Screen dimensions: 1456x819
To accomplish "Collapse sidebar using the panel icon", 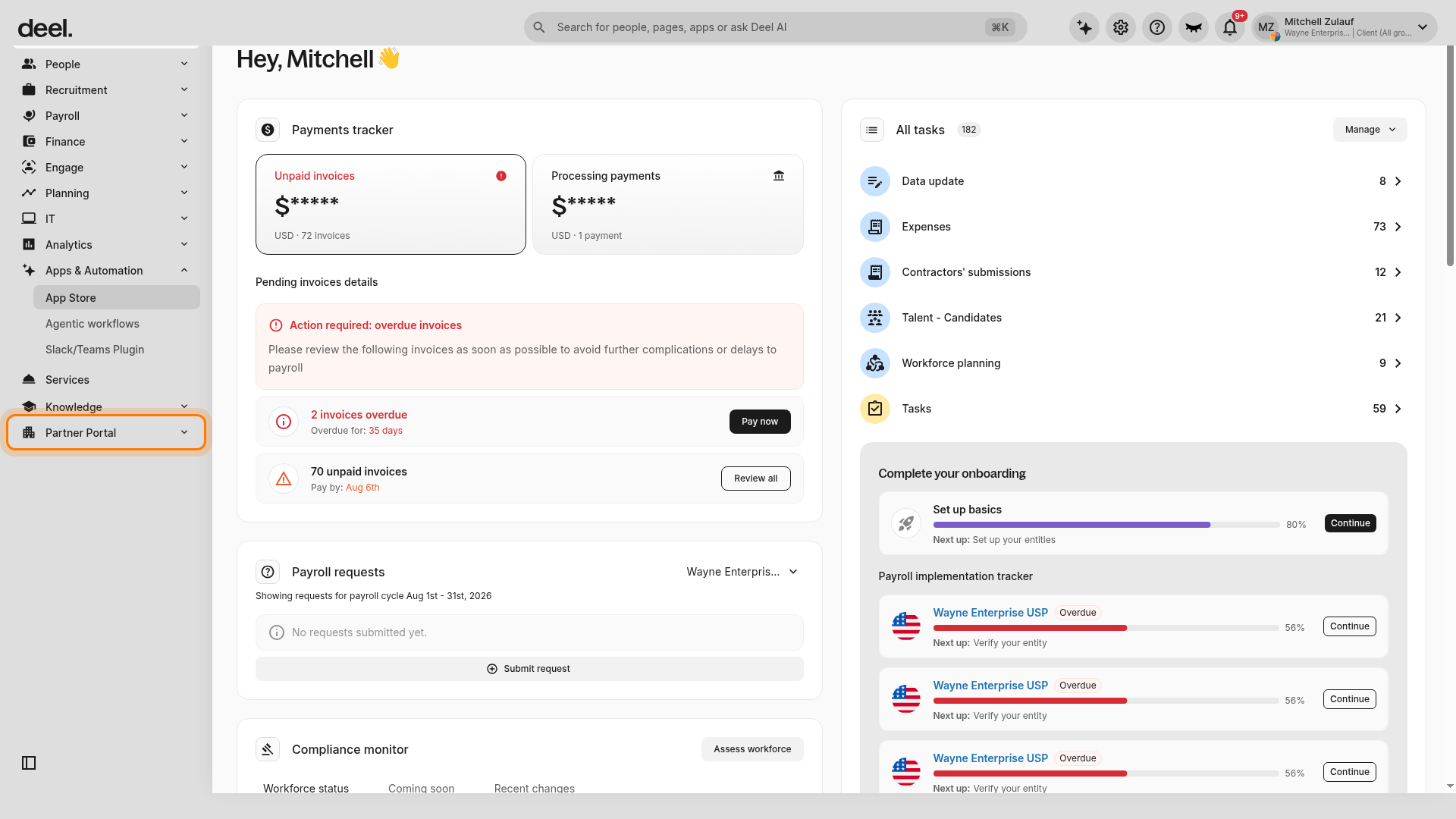I will pyautogui.click(x=29, y=763).
